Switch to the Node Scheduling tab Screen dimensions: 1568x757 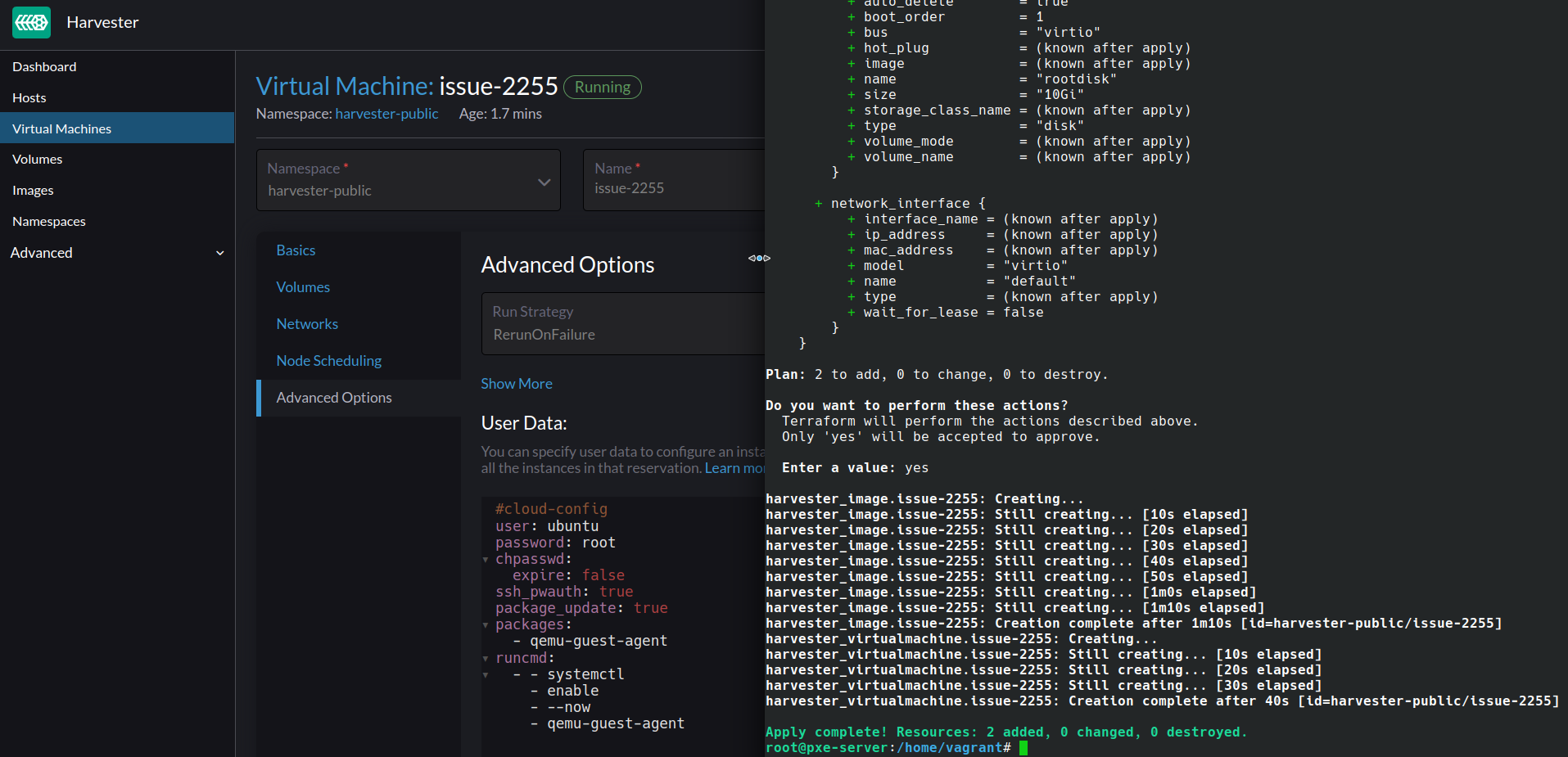click(x=329, y=361)
